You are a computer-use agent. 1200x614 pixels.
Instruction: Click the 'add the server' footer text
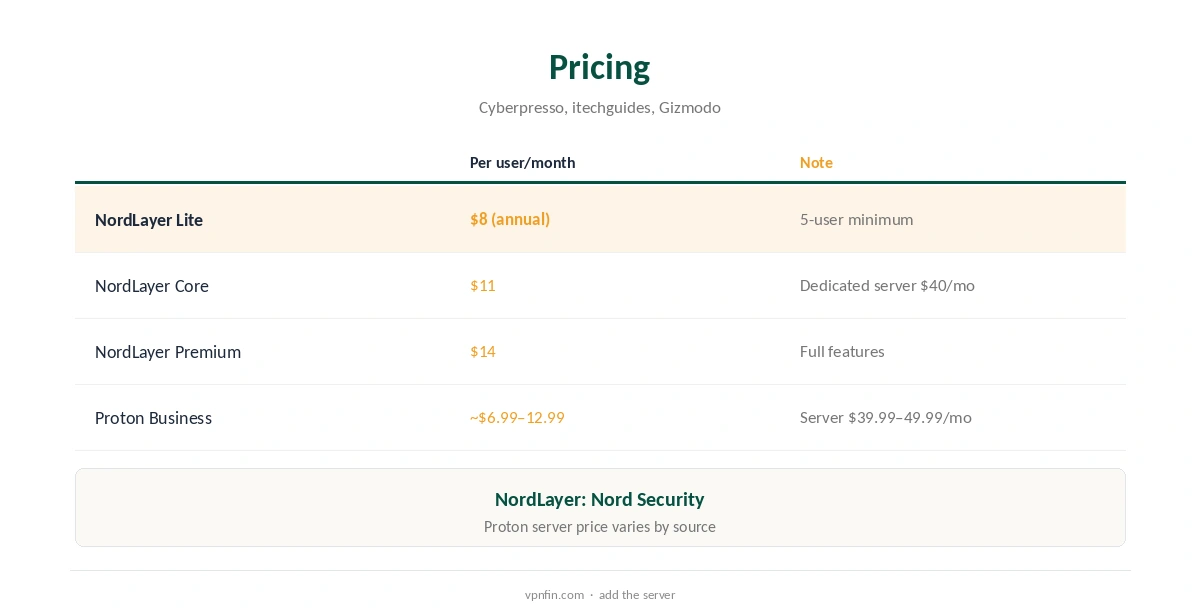point(637,594)
